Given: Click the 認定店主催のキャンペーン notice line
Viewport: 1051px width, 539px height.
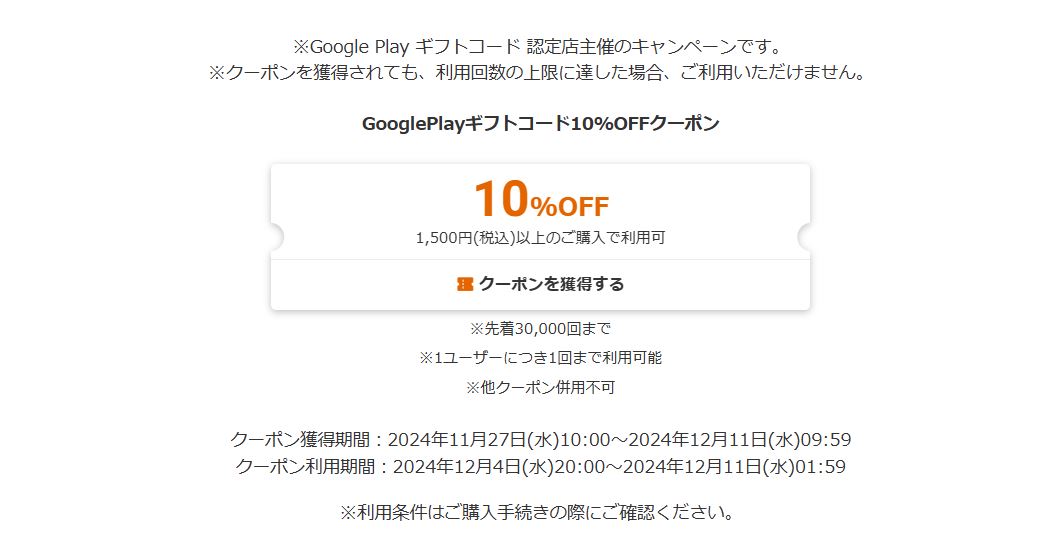Looking at the screenshot, I should 540,47.
